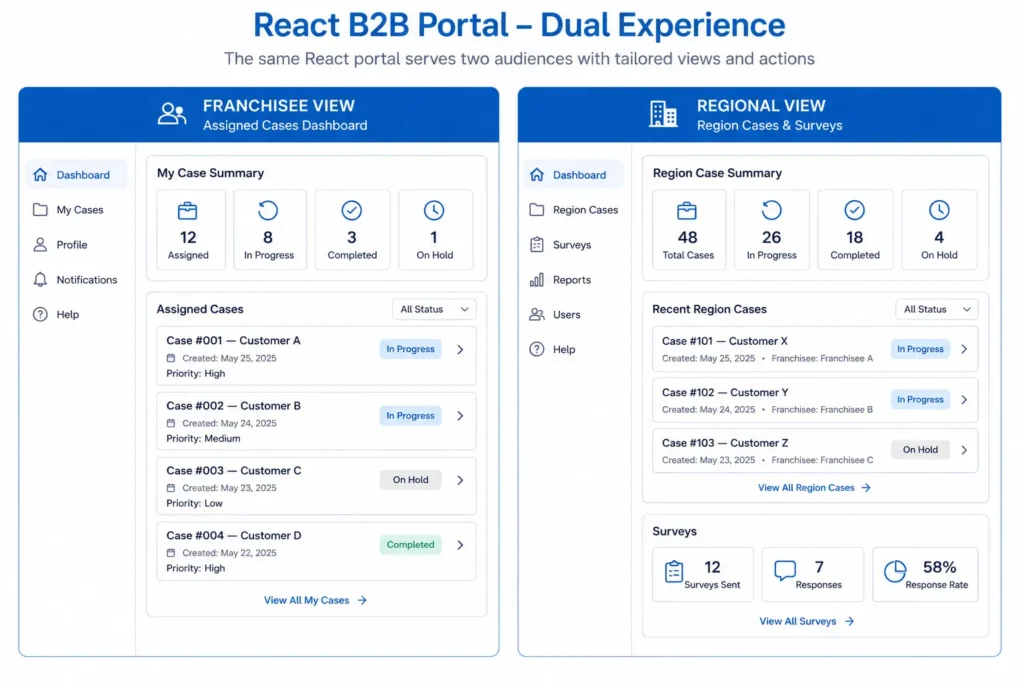Follow the View All Region Cases link

[x=814, y=488]
